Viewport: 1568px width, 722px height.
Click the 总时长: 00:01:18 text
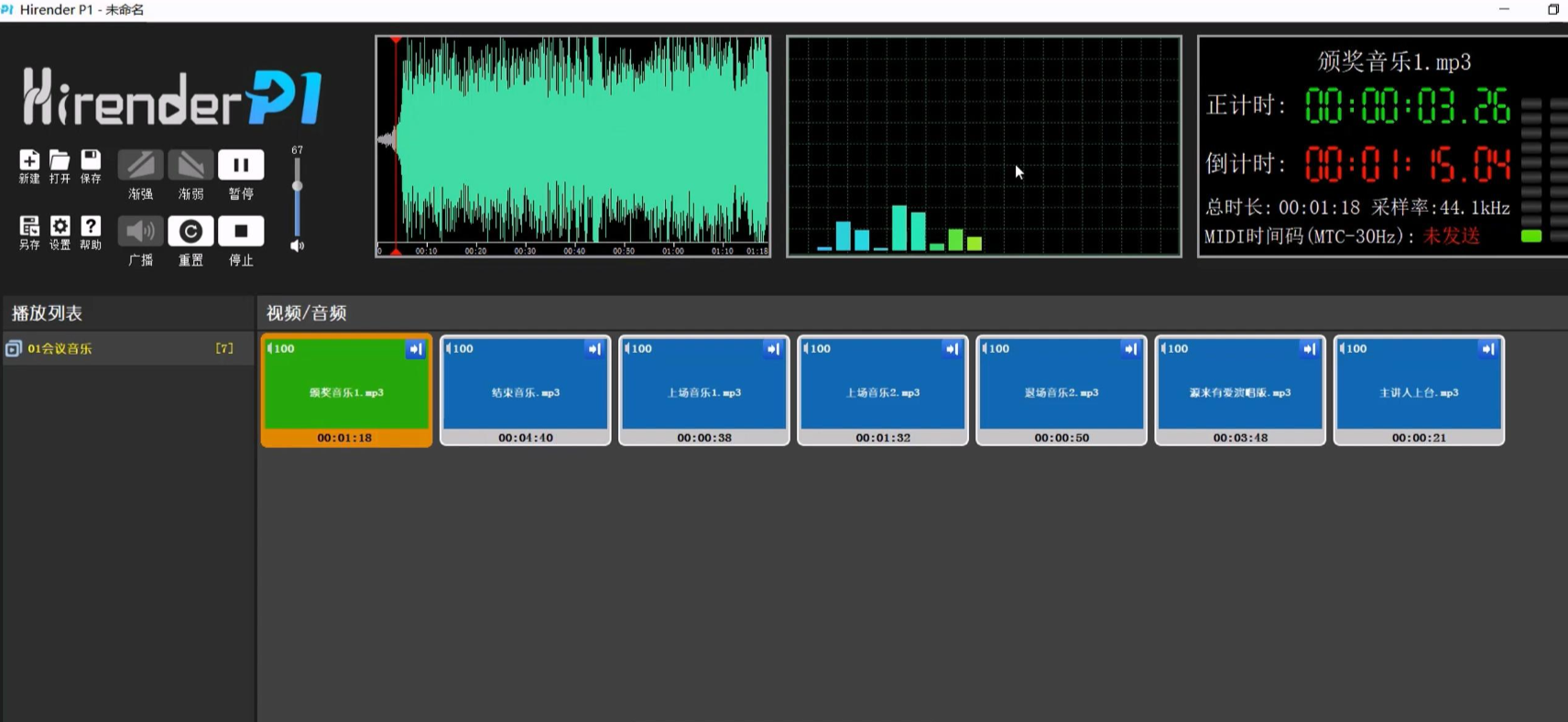(x=1282, y=208)
